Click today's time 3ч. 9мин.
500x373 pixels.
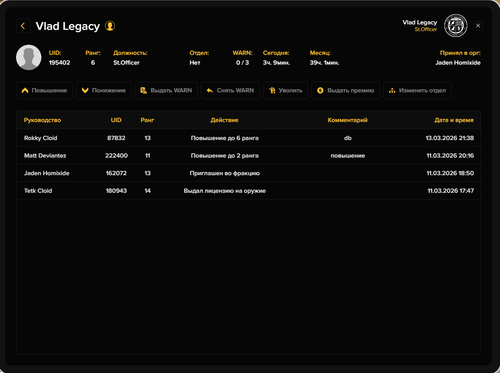pyautogui.click(x=276, y=63)
